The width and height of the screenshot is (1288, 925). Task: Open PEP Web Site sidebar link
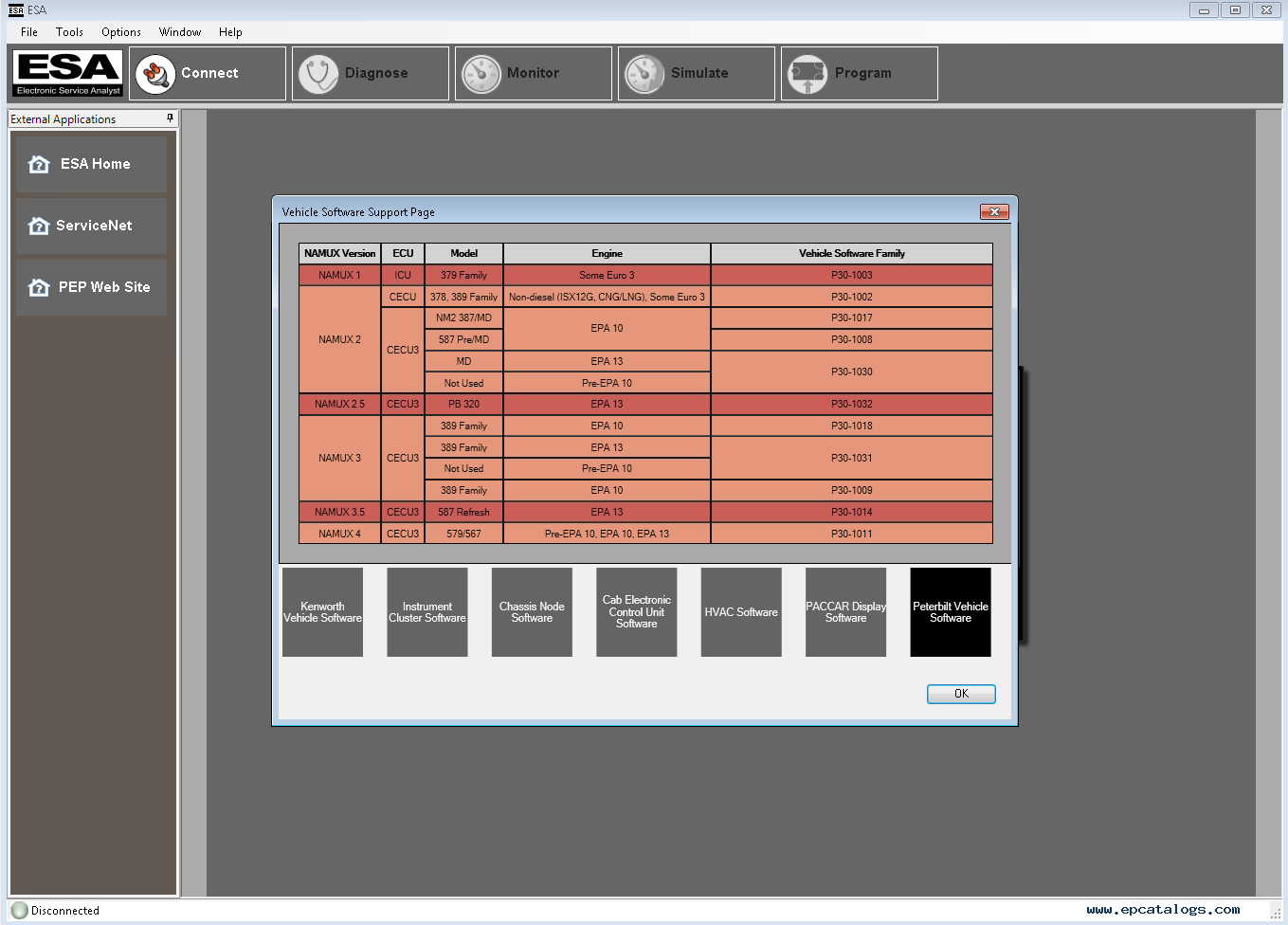pyautogui.click(x=91, y=287)
